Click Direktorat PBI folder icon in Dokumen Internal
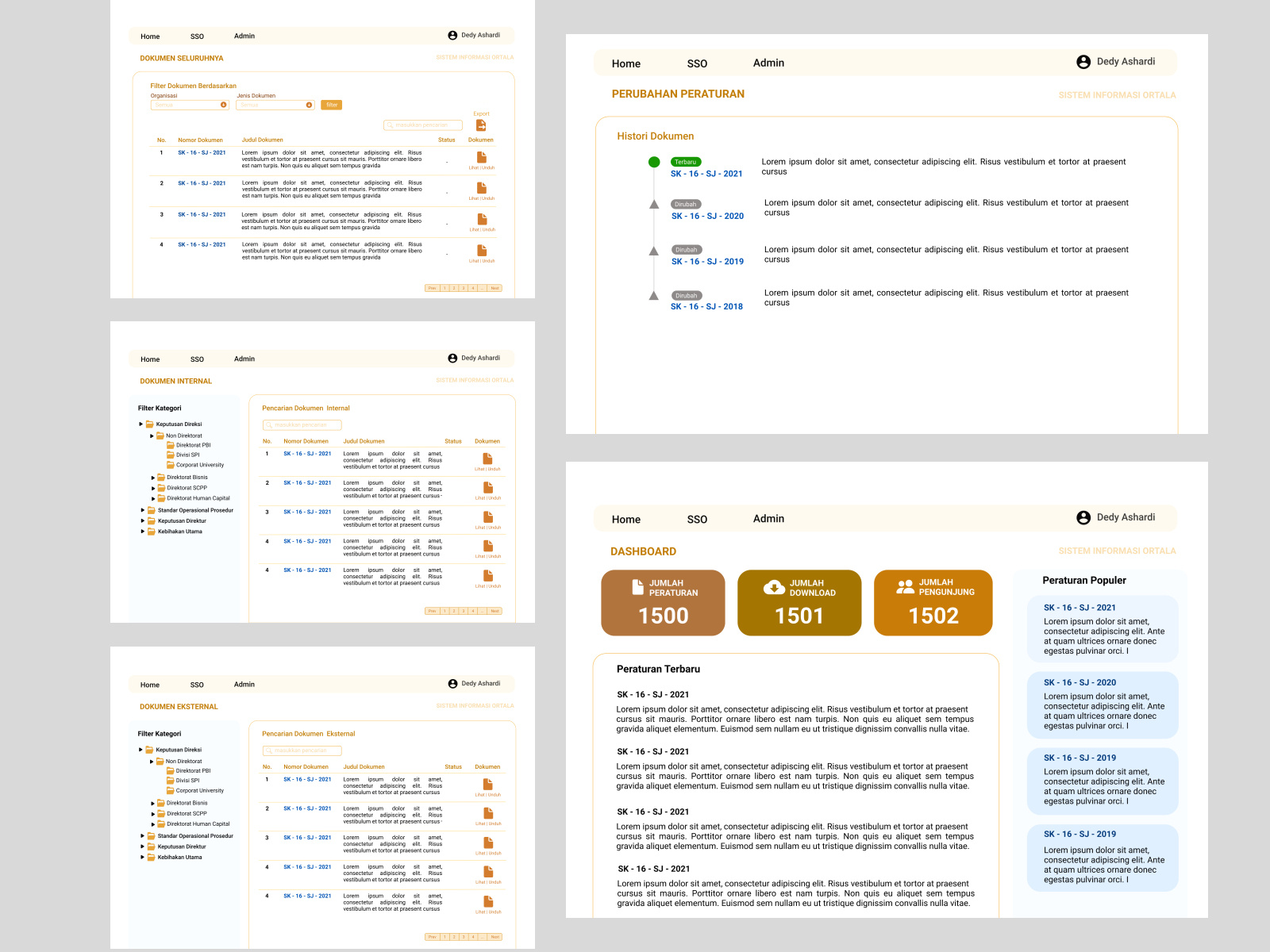Viewport: 1270px width, 952px height. 170,445
